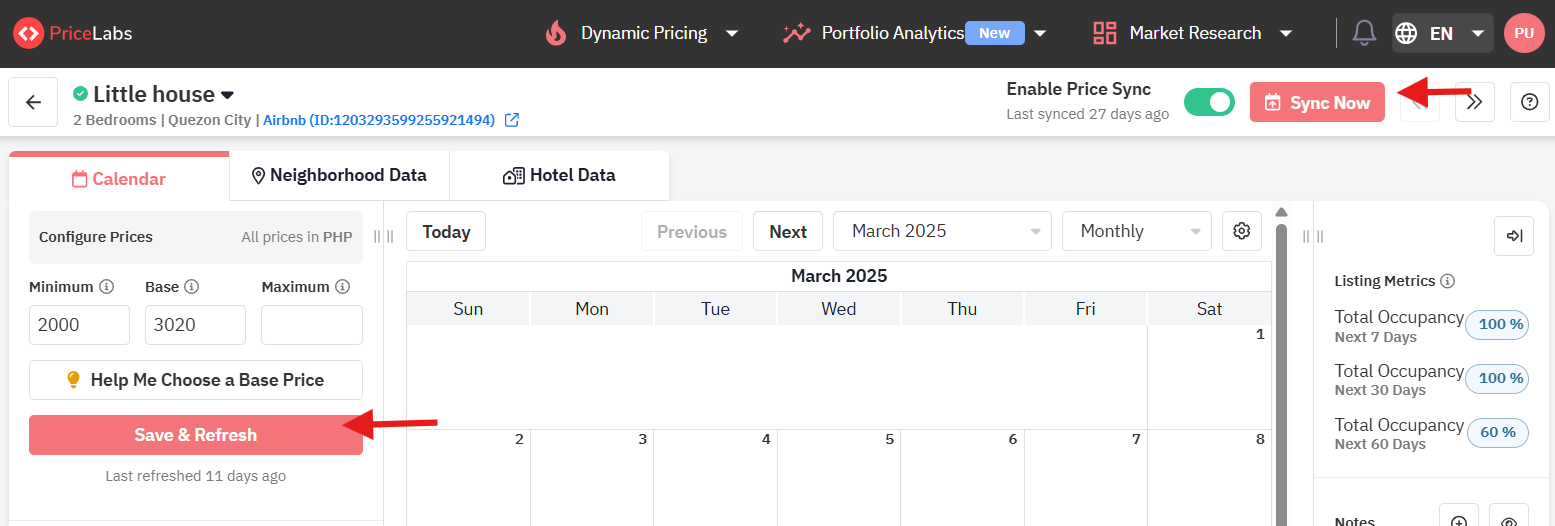Click the double right chevron button
The image size is (1555, 526).
[x=1474, y=102]
